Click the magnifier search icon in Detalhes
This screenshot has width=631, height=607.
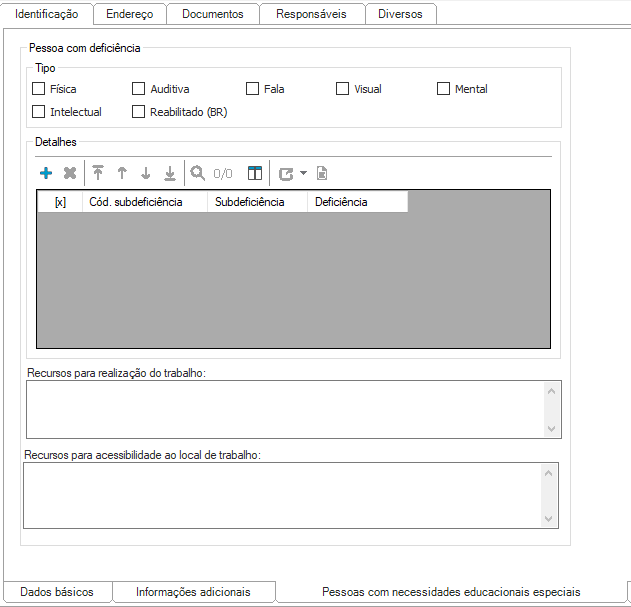[198, 173]
